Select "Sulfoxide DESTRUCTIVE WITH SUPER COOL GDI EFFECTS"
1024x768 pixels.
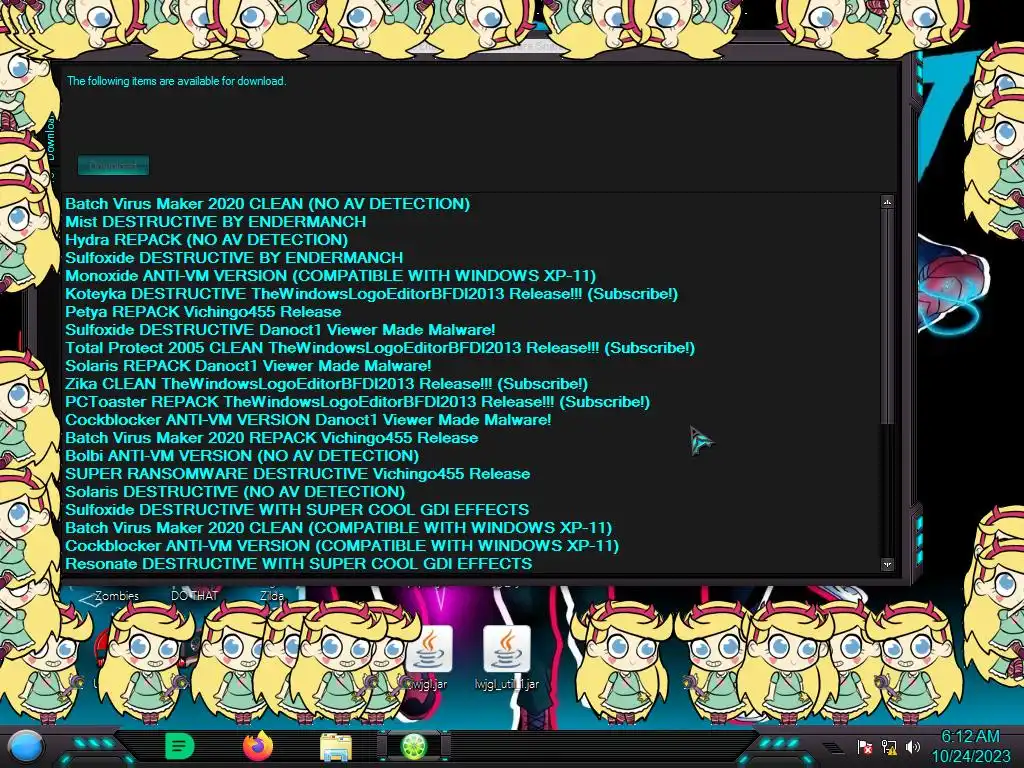[x=297, y=510]
